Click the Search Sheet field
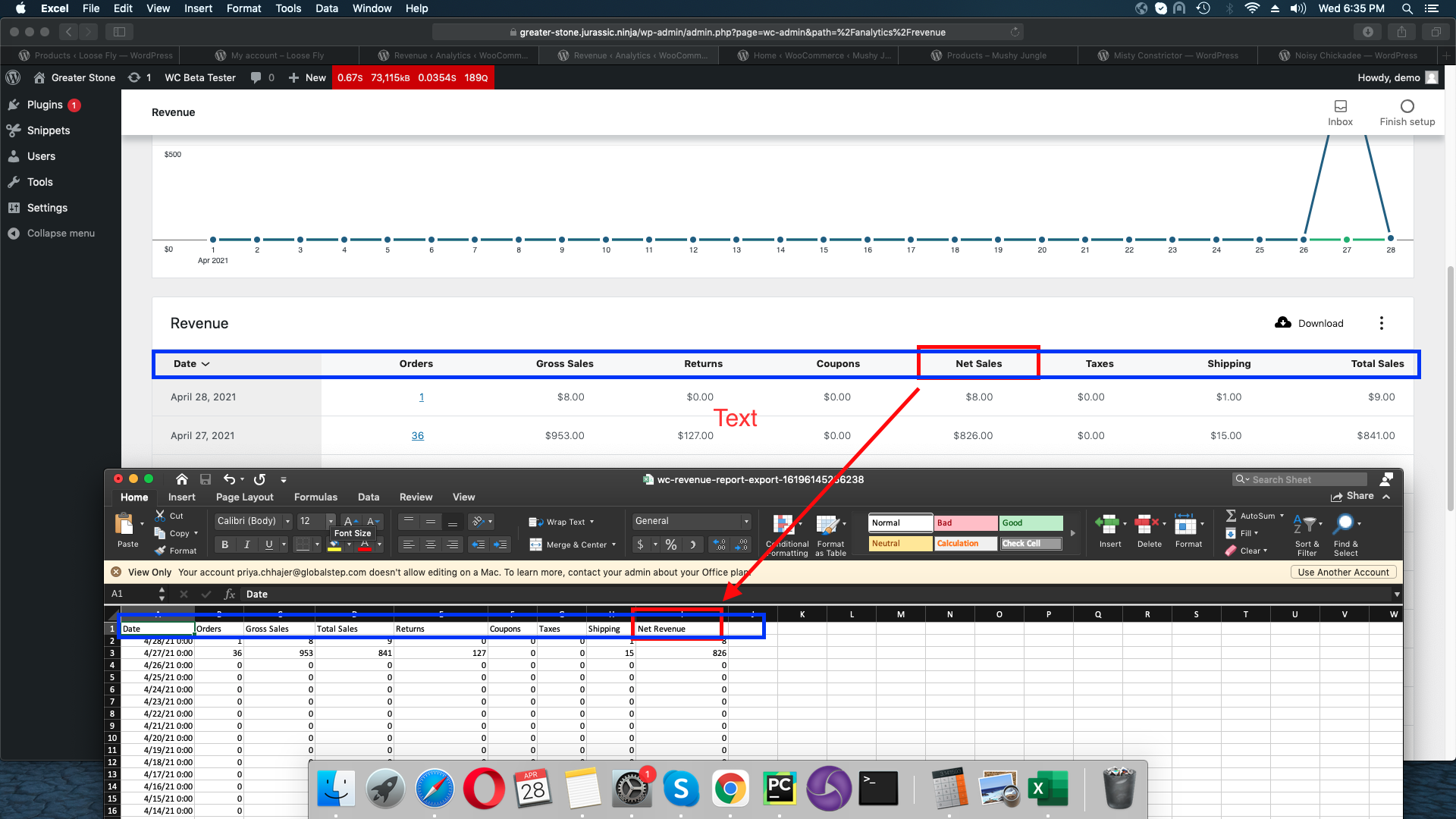This screenshot has height=819, width=1456. point(1299,479)
